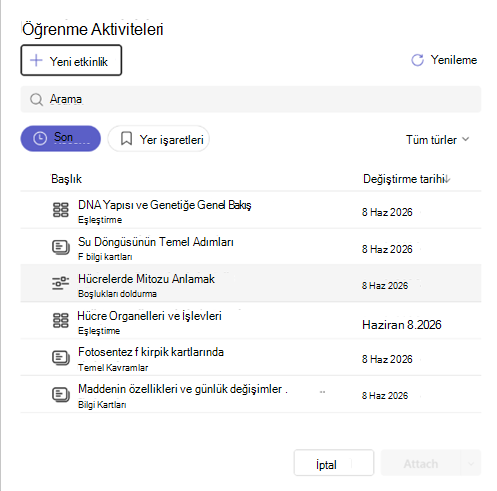Select Su Döngüsünün Temel Adımları row
Image resolution: width=497 pixels, height=491 pixels.
click(251, 247)
